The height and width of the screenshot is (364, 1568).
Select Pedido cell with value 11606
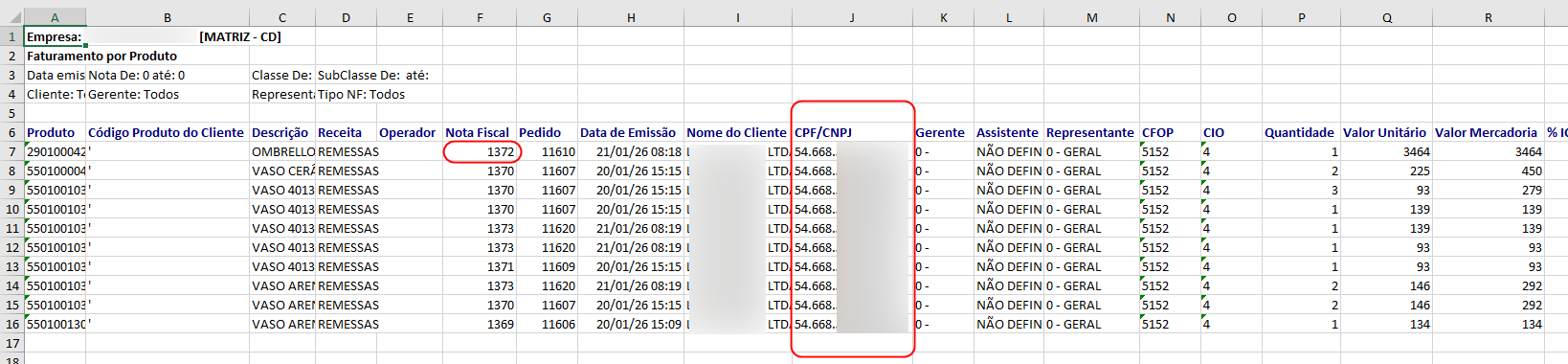(x=547, y=324)
